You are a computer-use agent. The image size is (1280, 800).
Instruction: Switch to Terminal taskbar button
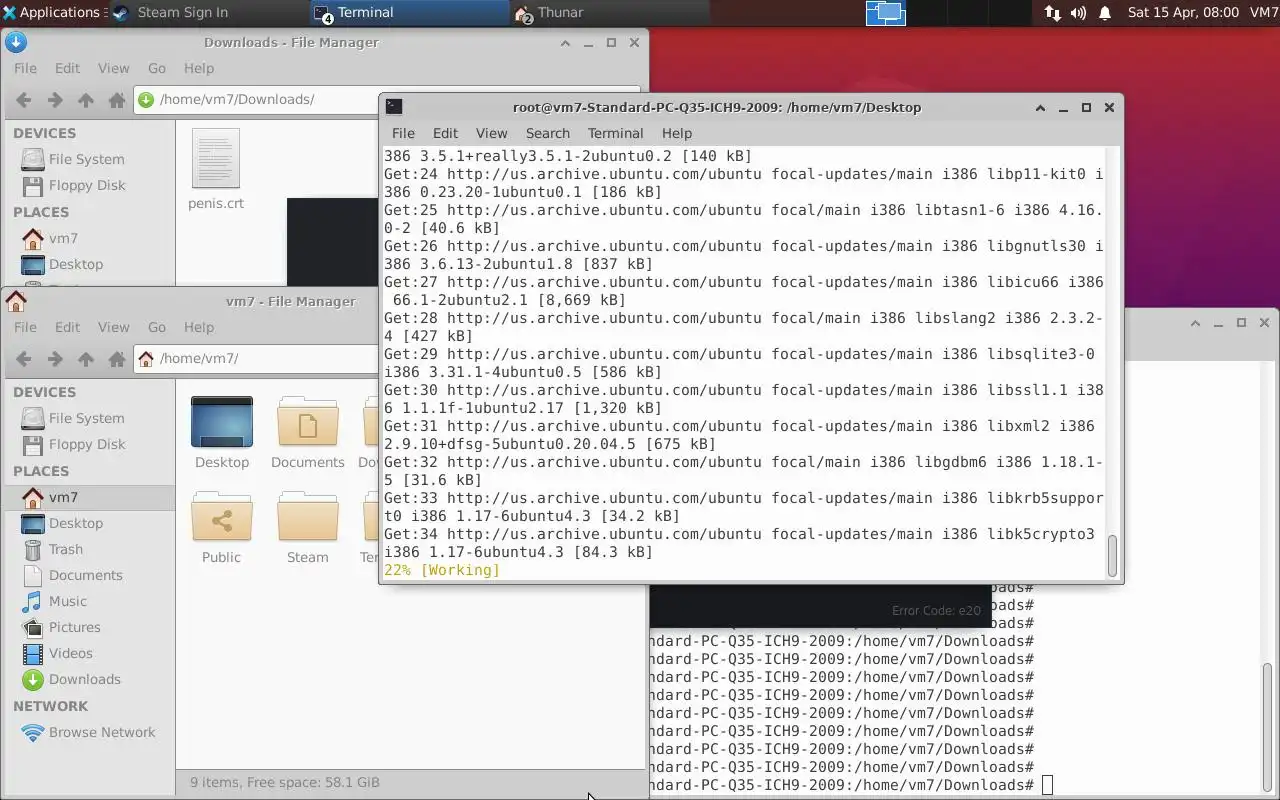tap(410, 12)
